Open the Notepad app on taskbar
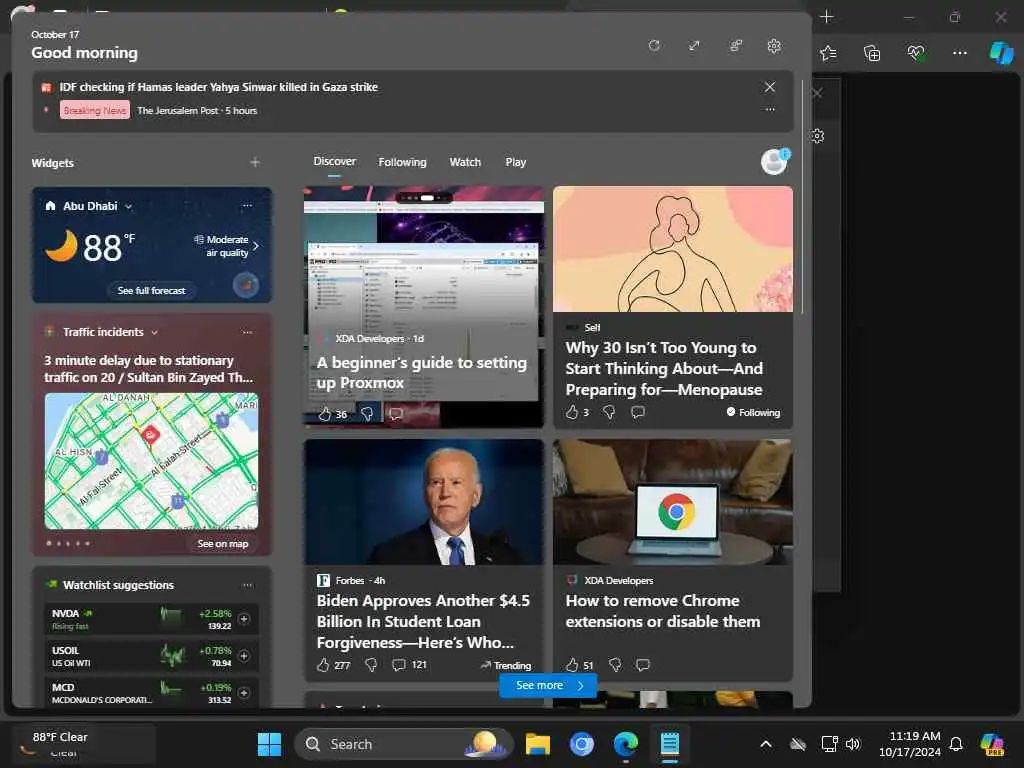 [x=669, y=744]
